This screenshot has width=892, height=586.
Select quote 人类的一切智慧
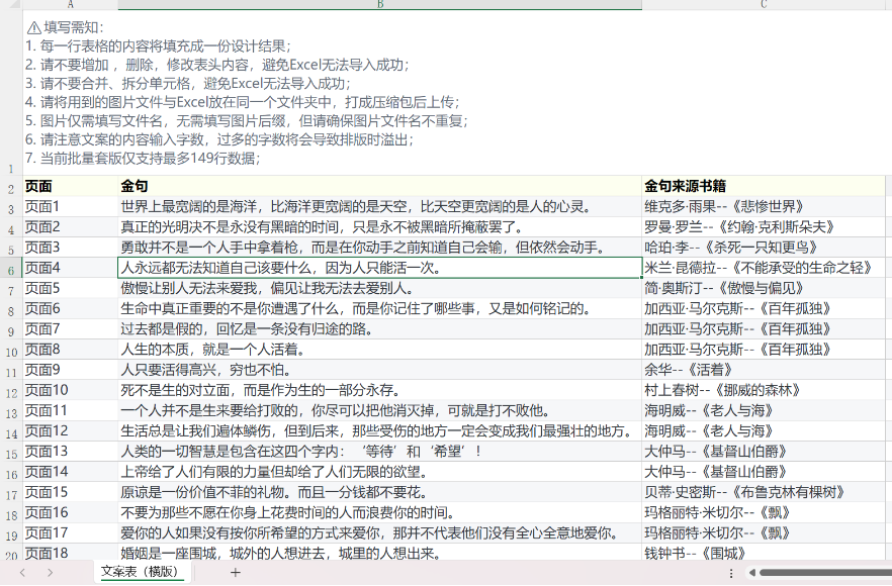tap(380, 452)
